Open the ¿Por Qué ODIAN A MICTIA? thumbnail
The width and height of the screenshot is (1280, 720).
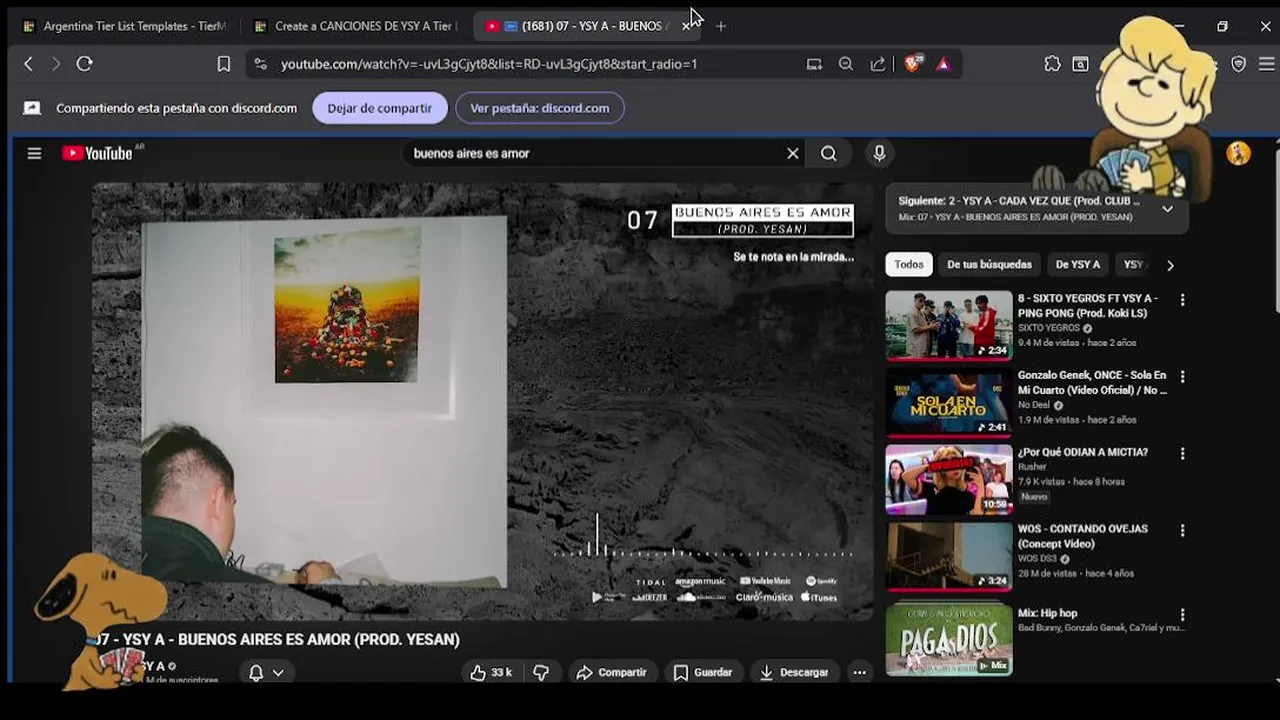[x=949, y=479]
